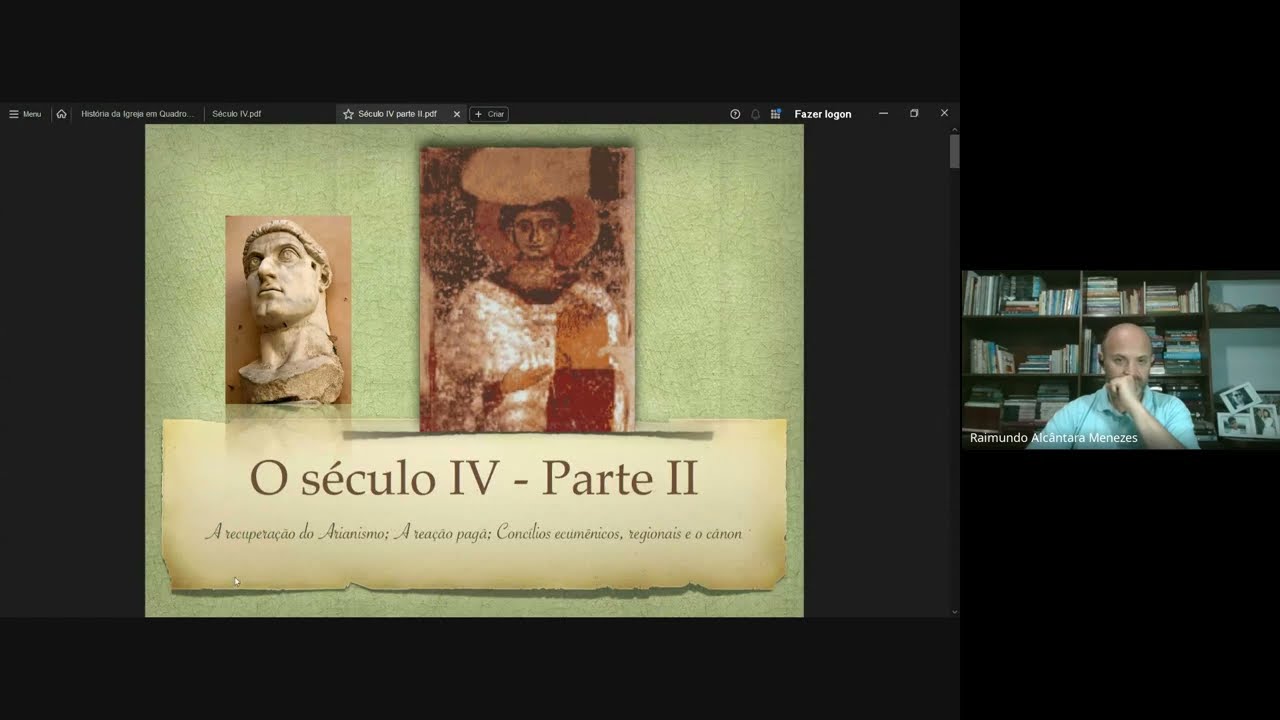The height and width of the screenshot is (720, 1280).
Task: Click the scrollbar down arrow
Action: [x=955, y=611]
